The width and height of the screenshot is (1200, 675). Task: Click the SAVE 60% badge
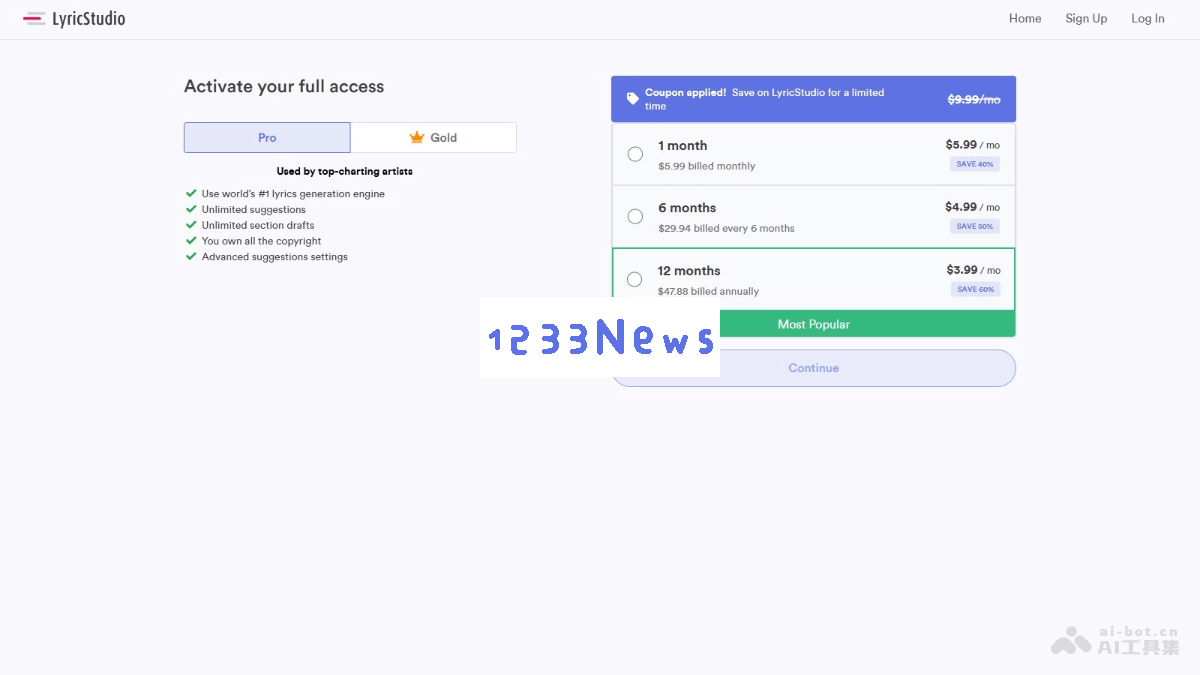pos(975,289)
